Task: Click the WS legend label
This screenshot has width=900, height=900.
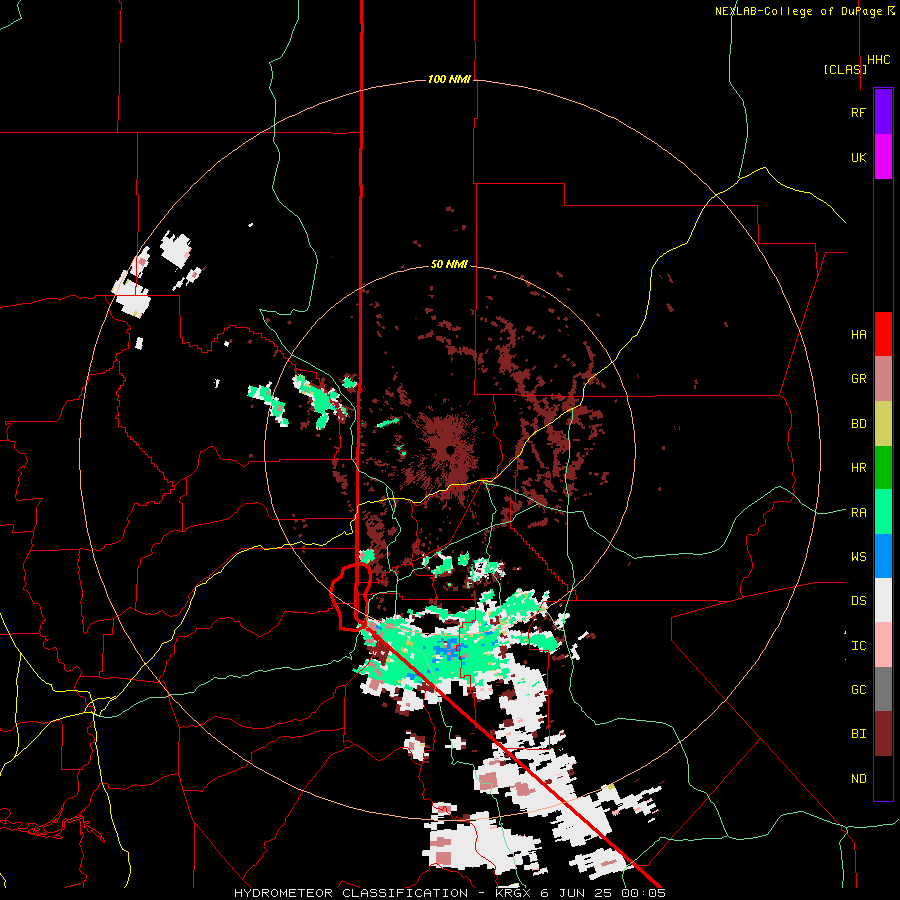Action: pos(858,557)
